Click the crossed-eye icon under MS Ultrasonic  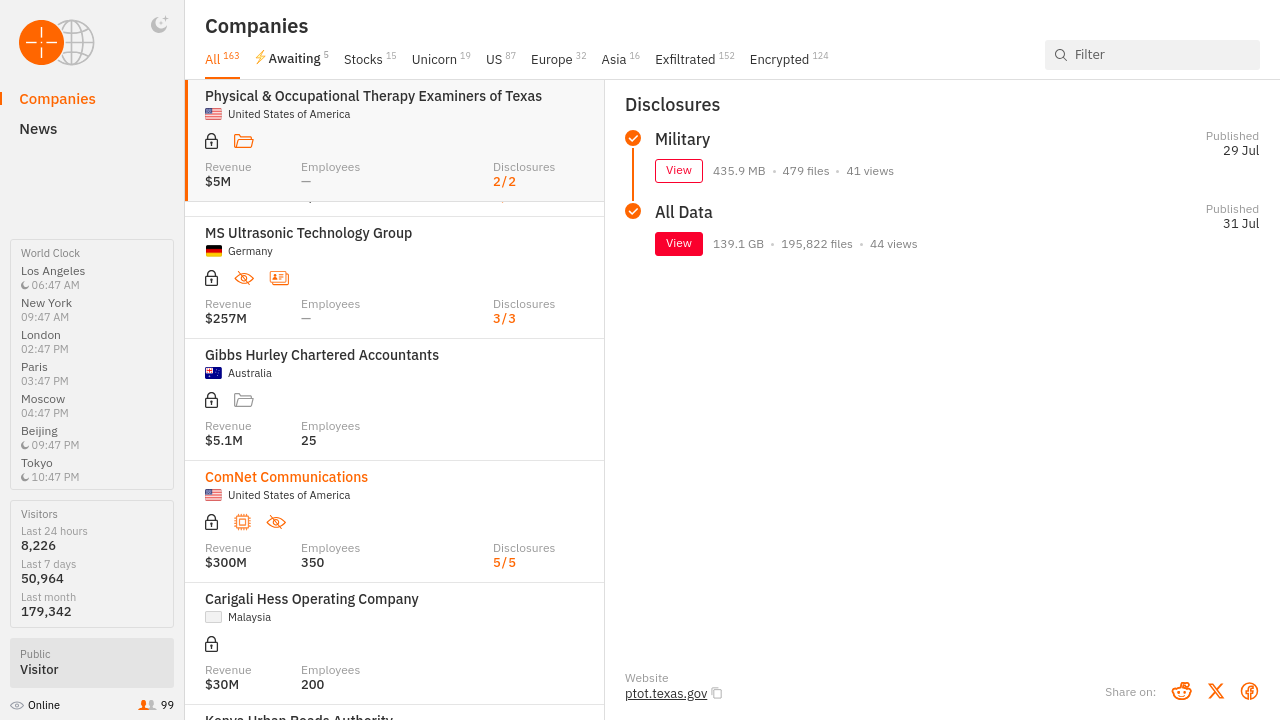tap(244, 278)
